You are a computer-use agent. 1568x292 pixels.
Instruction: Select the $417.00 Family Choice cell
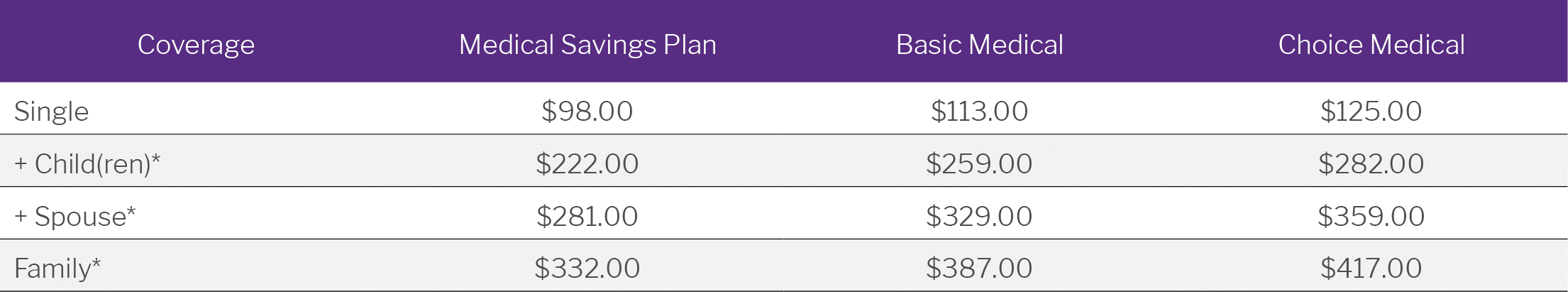1371,269
